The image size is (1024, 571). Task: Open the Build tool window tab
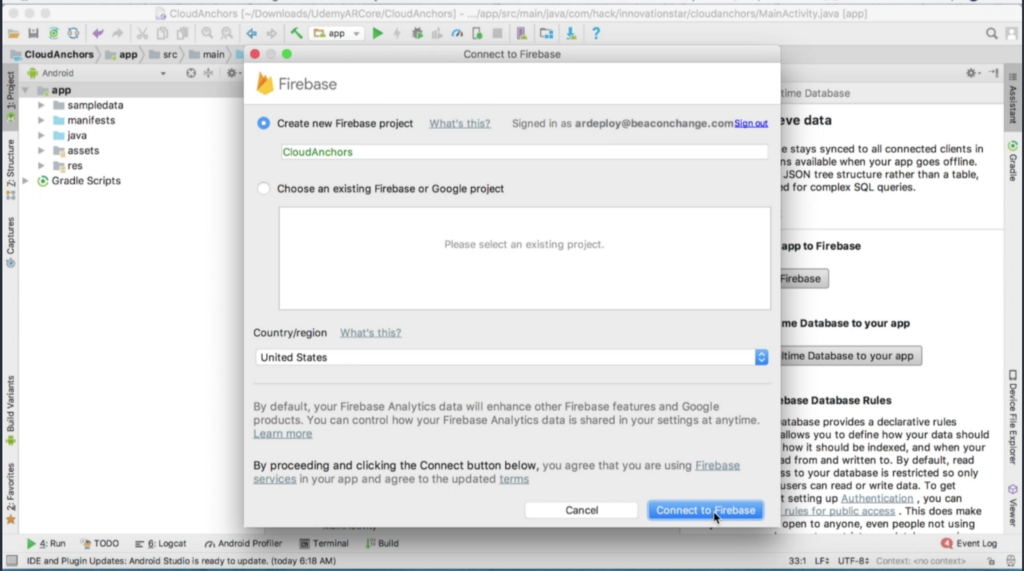383,544
